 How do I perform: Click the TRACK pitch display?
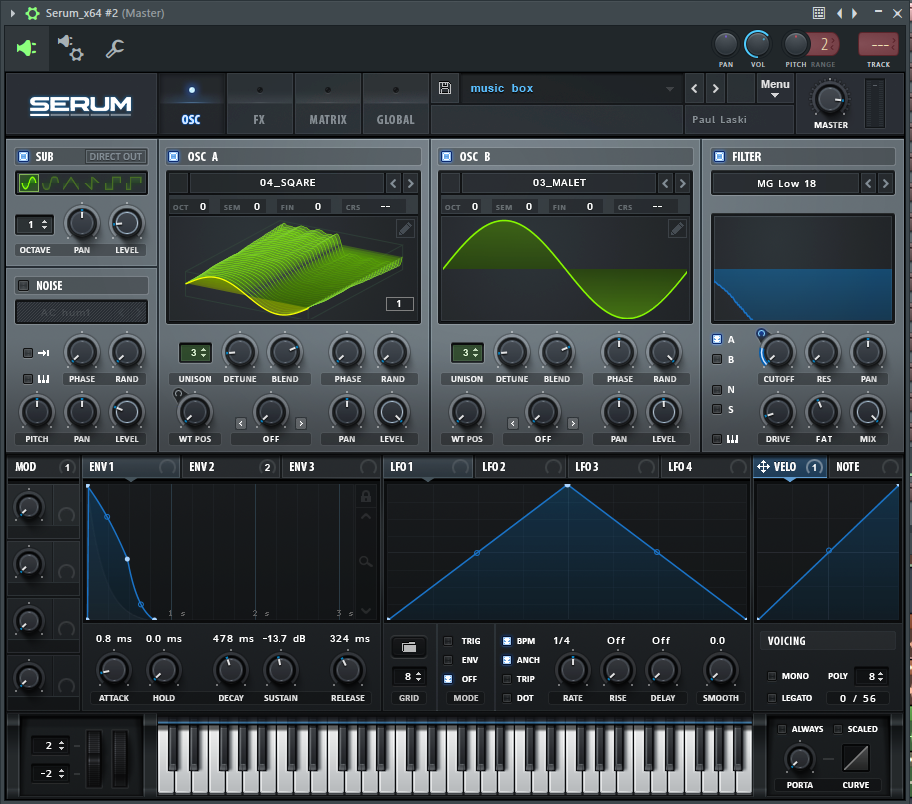tap(878, 45)
